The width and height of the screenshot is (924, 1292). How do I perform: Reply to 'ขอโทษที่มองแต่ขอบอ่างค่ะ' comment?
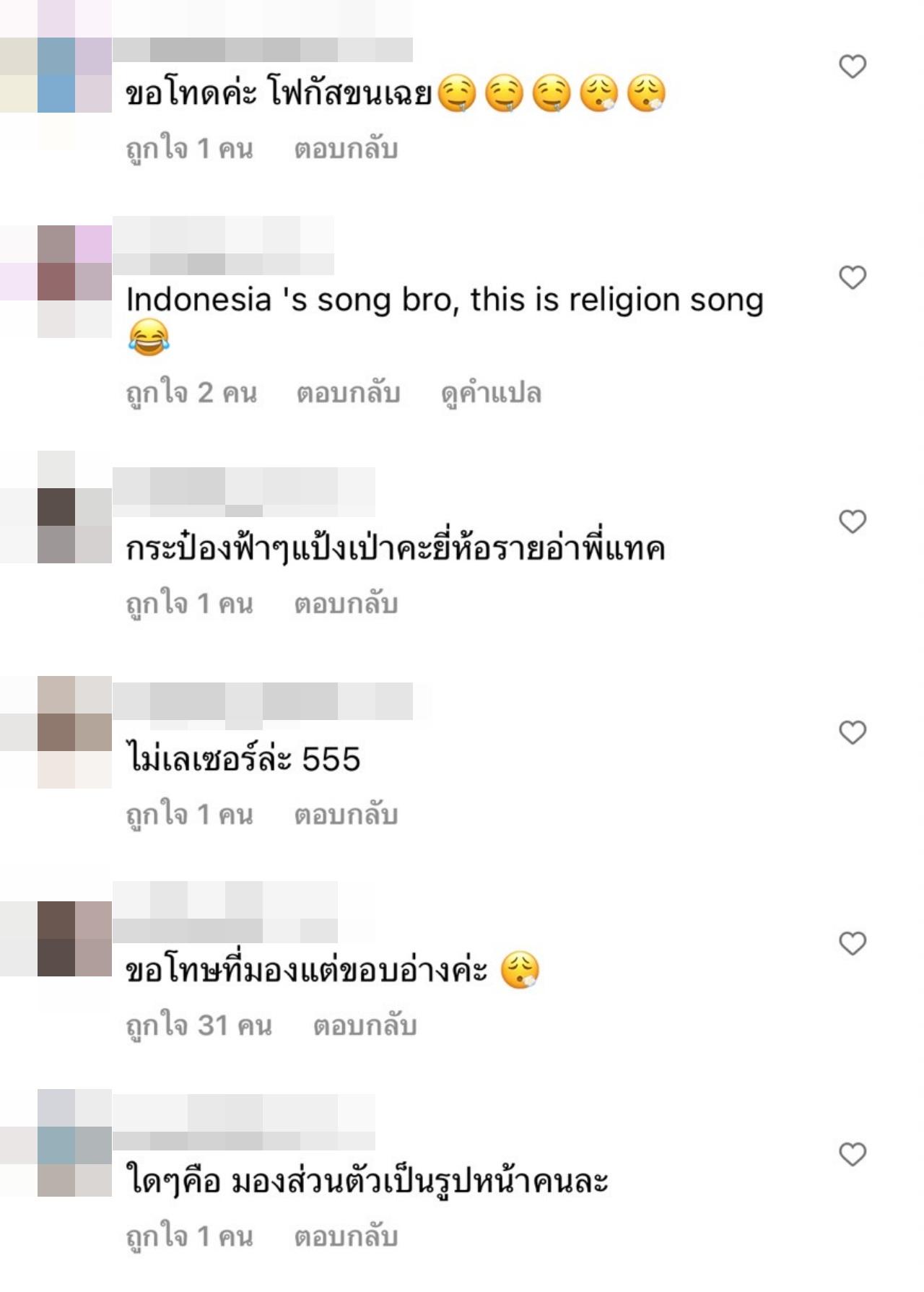point(365,1026)
